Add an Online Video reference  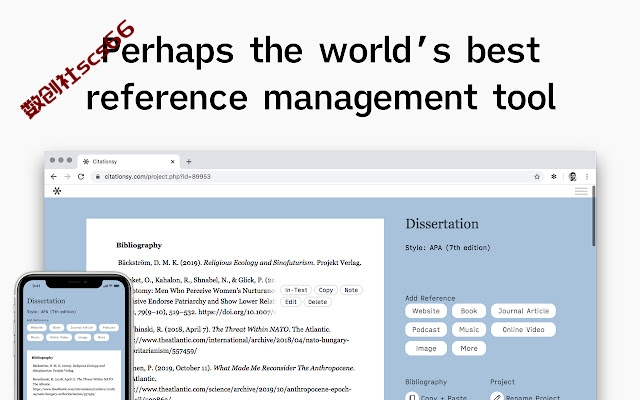click(x=523, y=329)
